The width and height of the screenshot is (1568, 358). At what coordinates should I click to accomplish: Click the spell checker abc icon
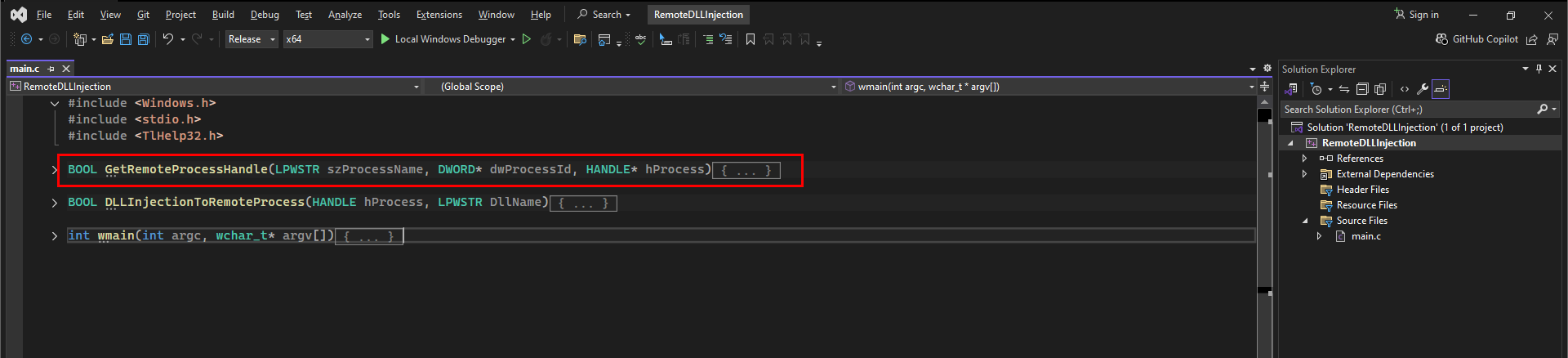(640, 39)
